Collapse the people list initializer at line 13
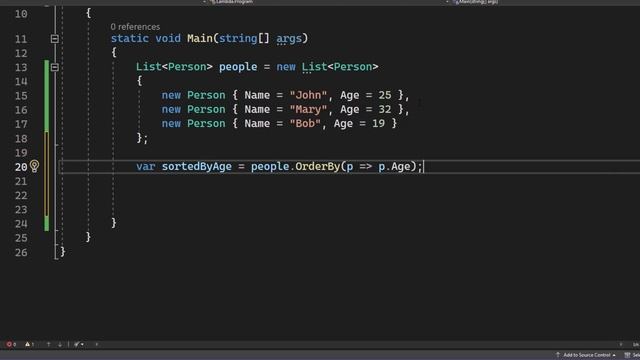The width and height of the screenshot is (640, 360). tap(55, 67)
